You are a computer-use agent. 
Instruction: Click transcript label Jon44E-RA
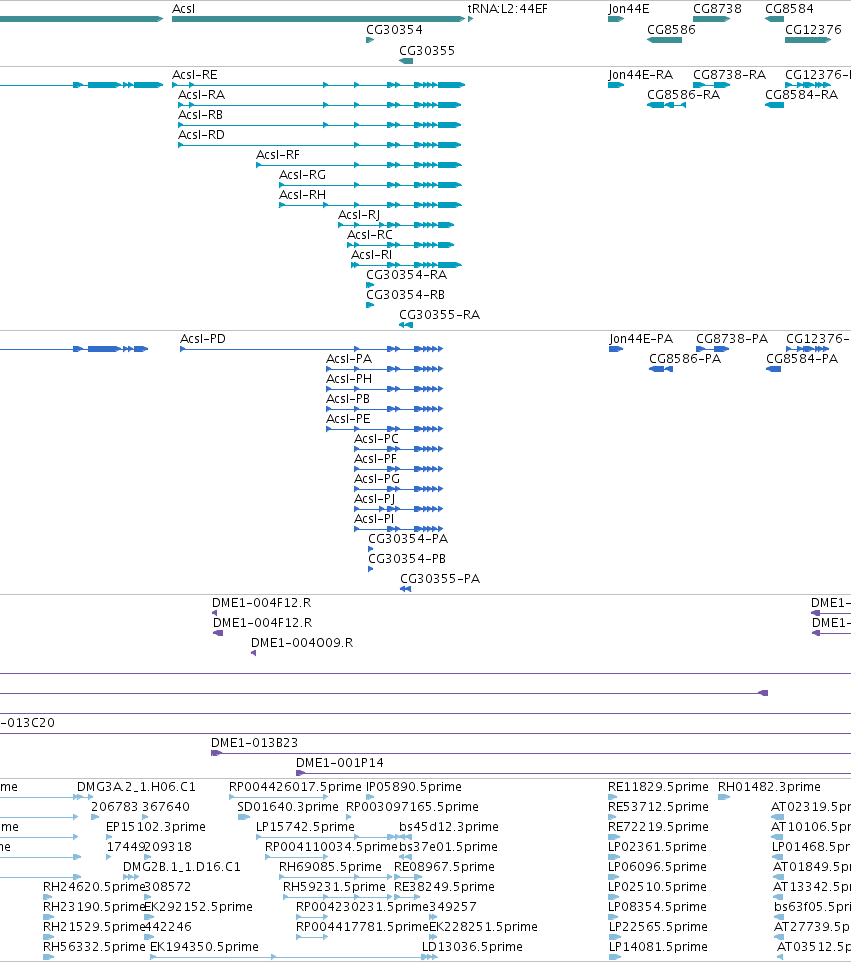click(641, 75)
